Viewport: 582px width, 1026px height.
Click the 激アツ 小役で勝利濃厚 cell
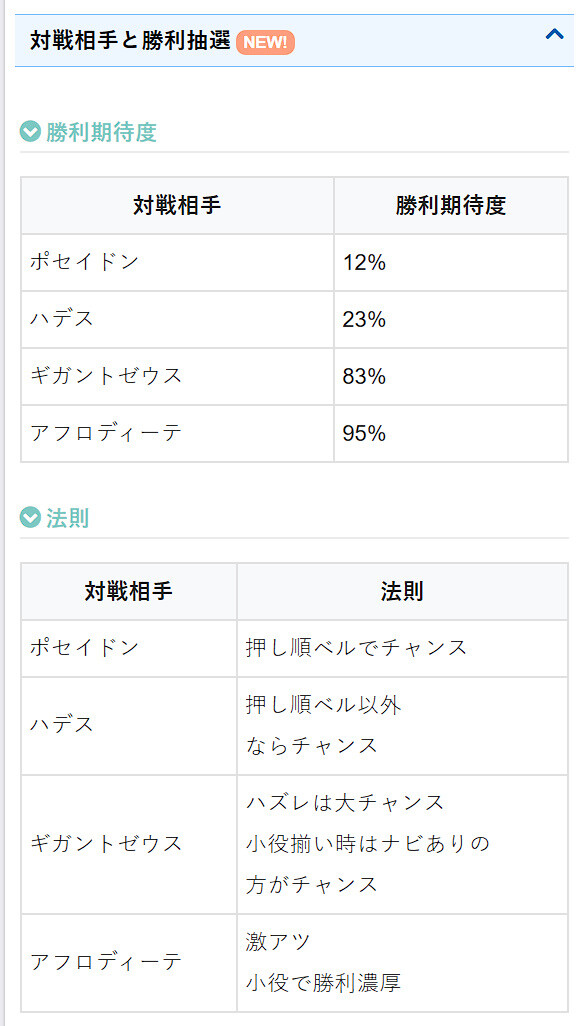tap(402, 963)
